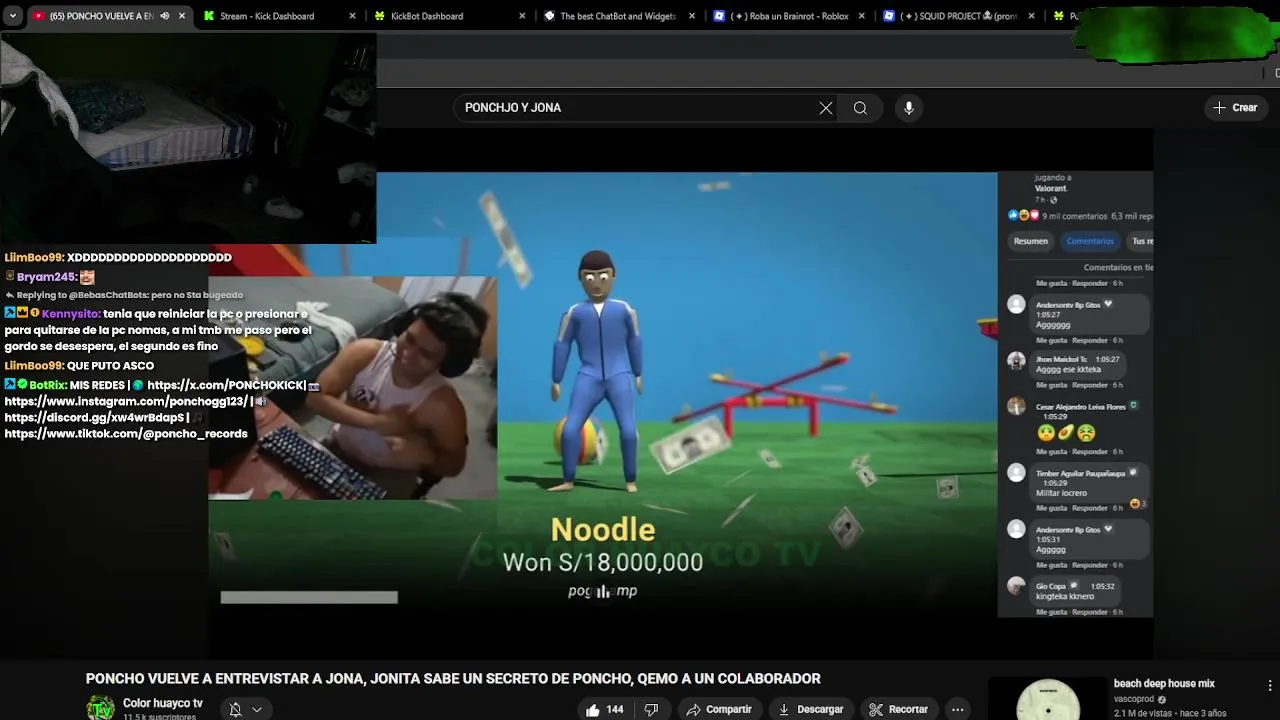Click the Crear button
The height and width of the screenshot is (720, 1280).
[x=1235, y=108]
